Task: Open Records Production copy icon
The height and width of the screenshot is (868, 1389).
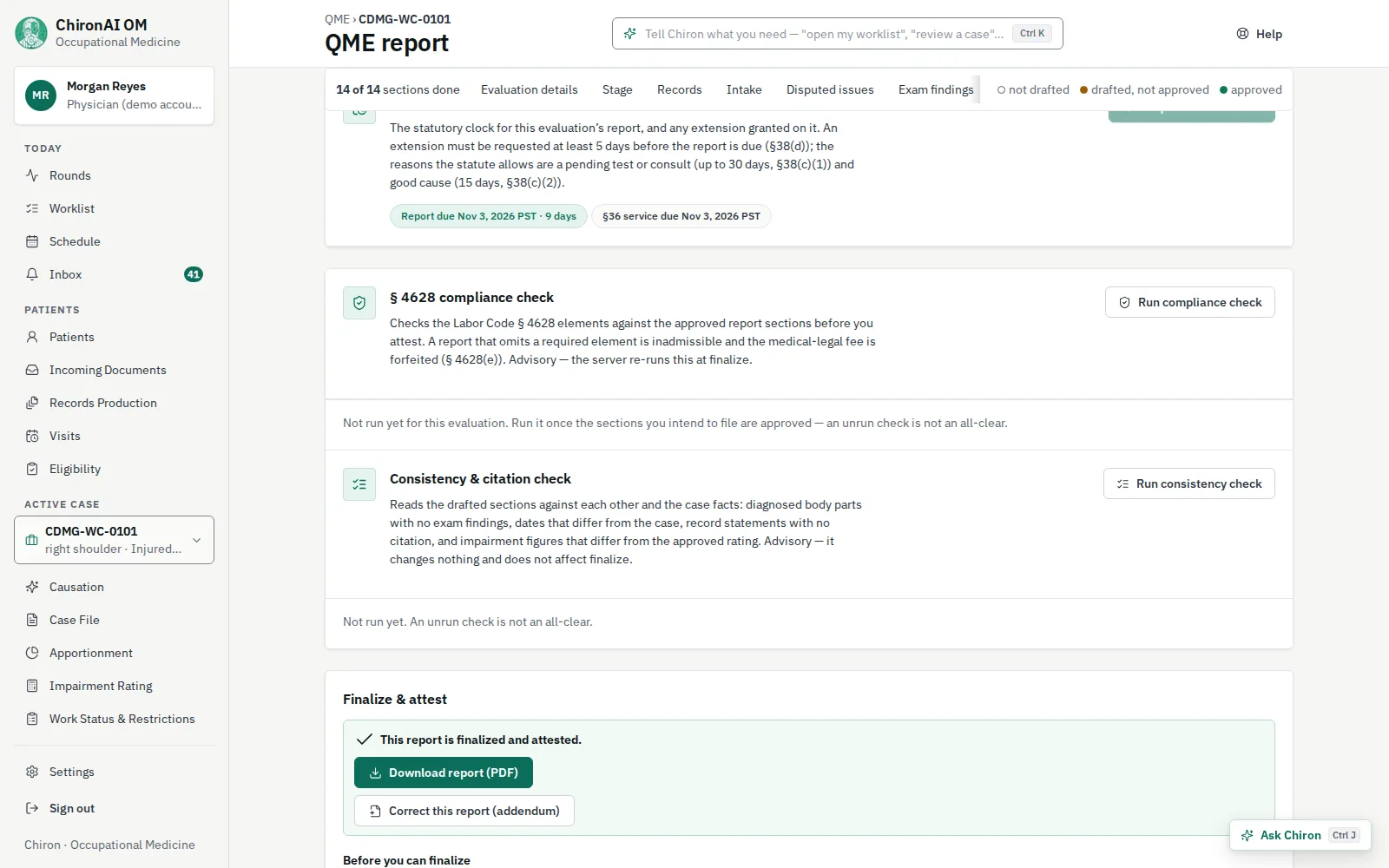Action: 32,403
